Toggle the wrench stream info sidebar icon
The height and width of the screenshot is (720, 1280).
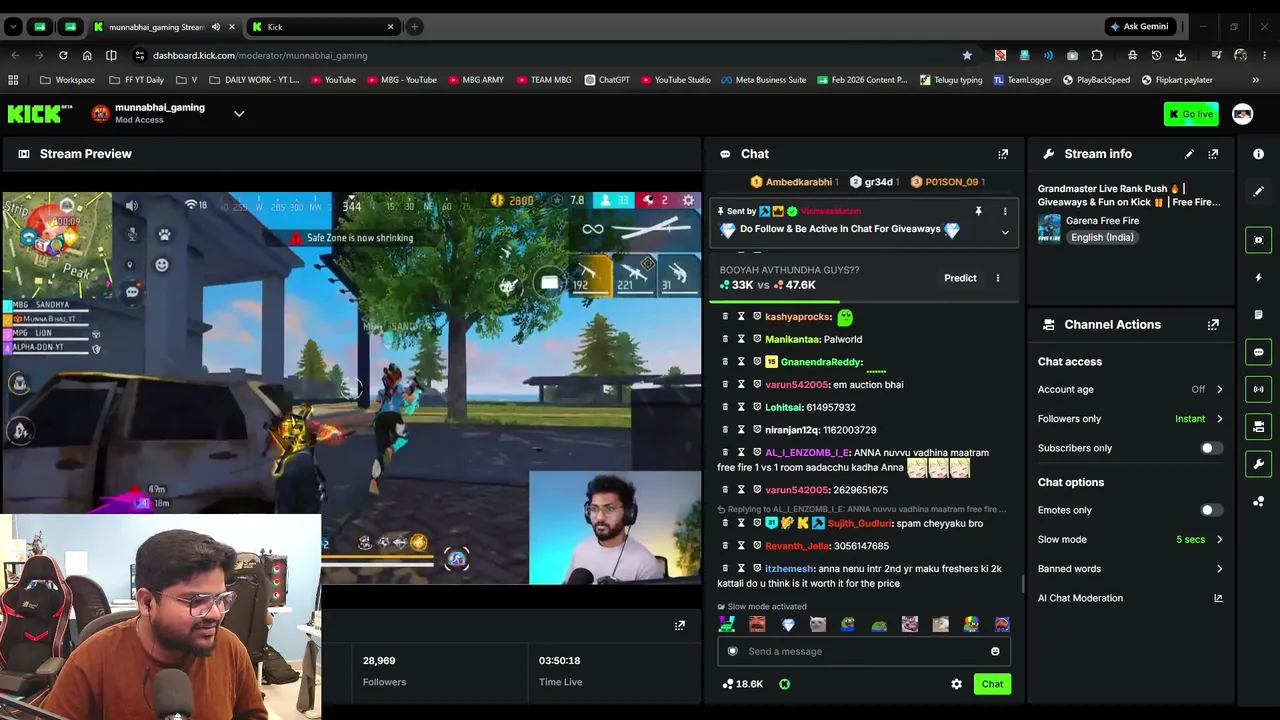pos(1258,464)
